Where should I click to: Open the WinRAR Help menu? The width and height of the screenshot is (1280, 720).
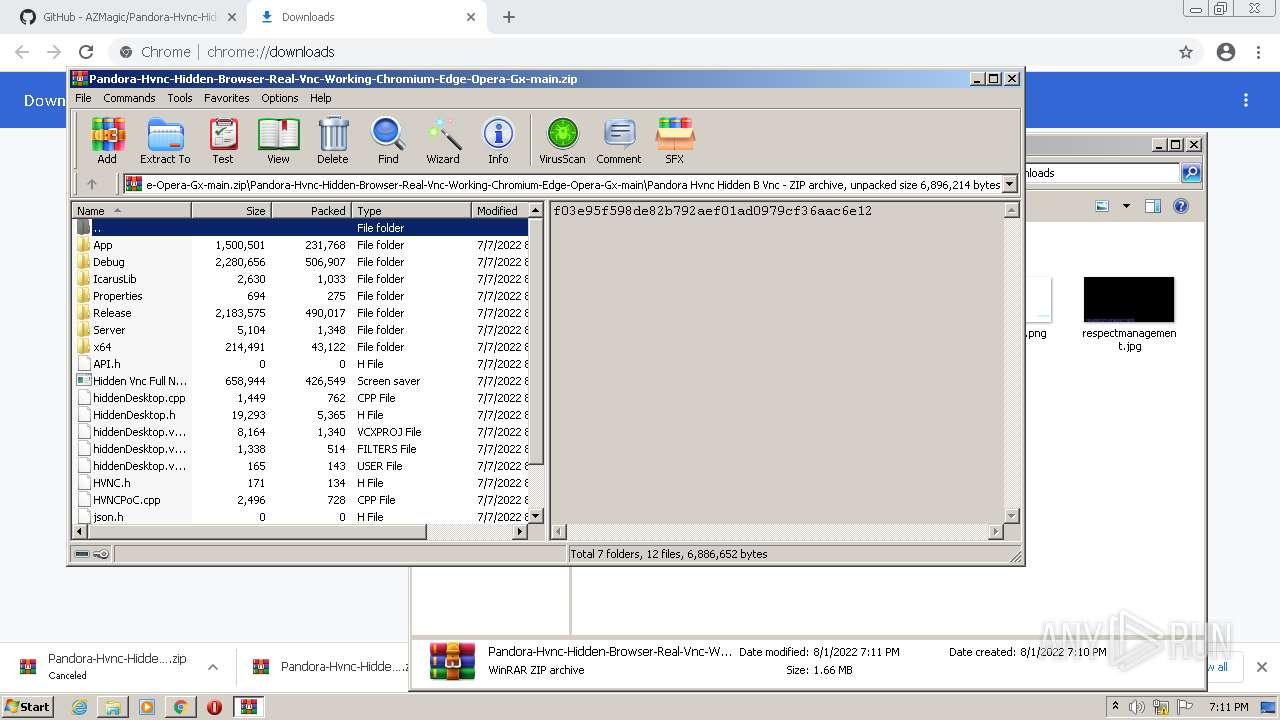click(x=321, y=98)
